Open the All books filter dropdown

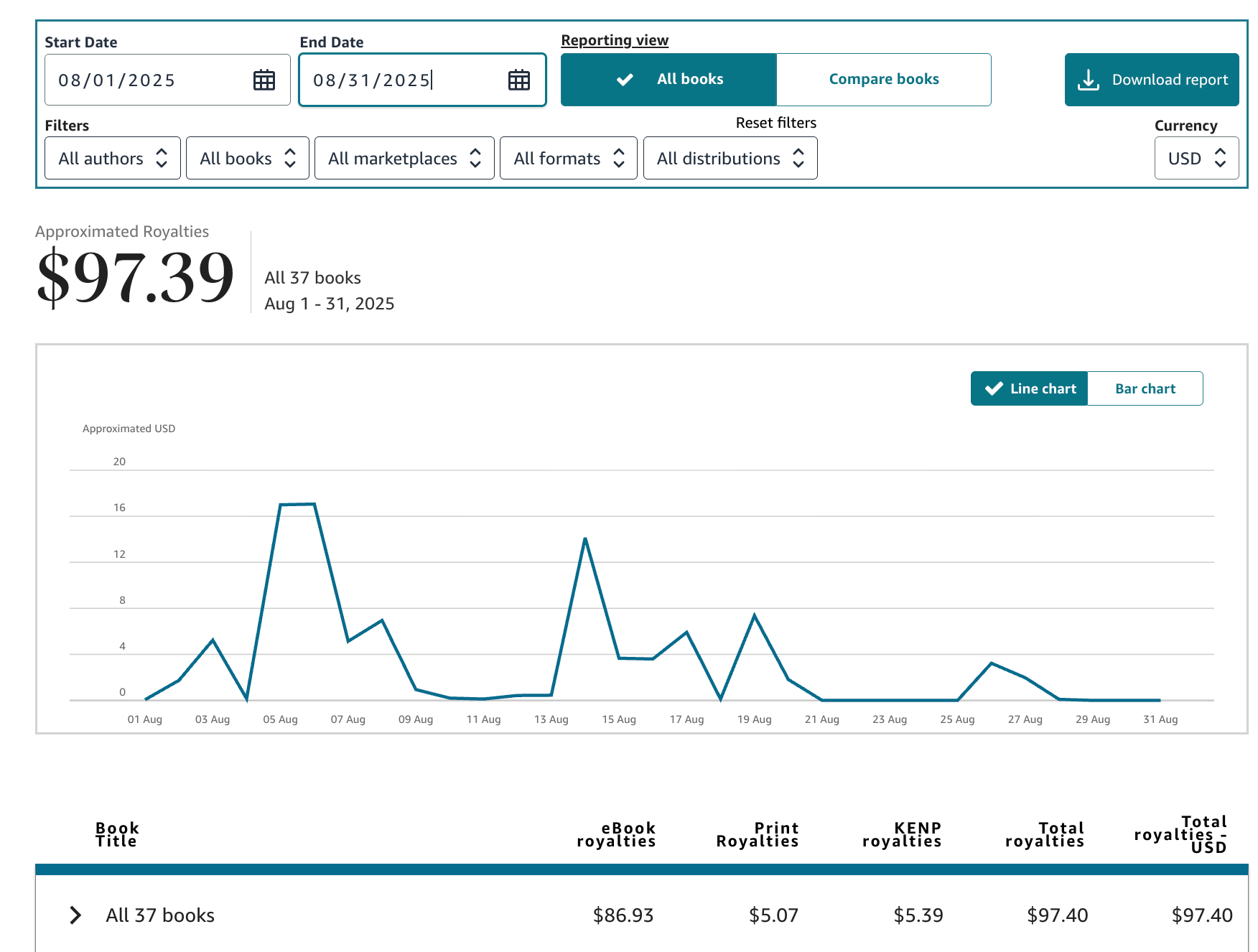point(247,158)
